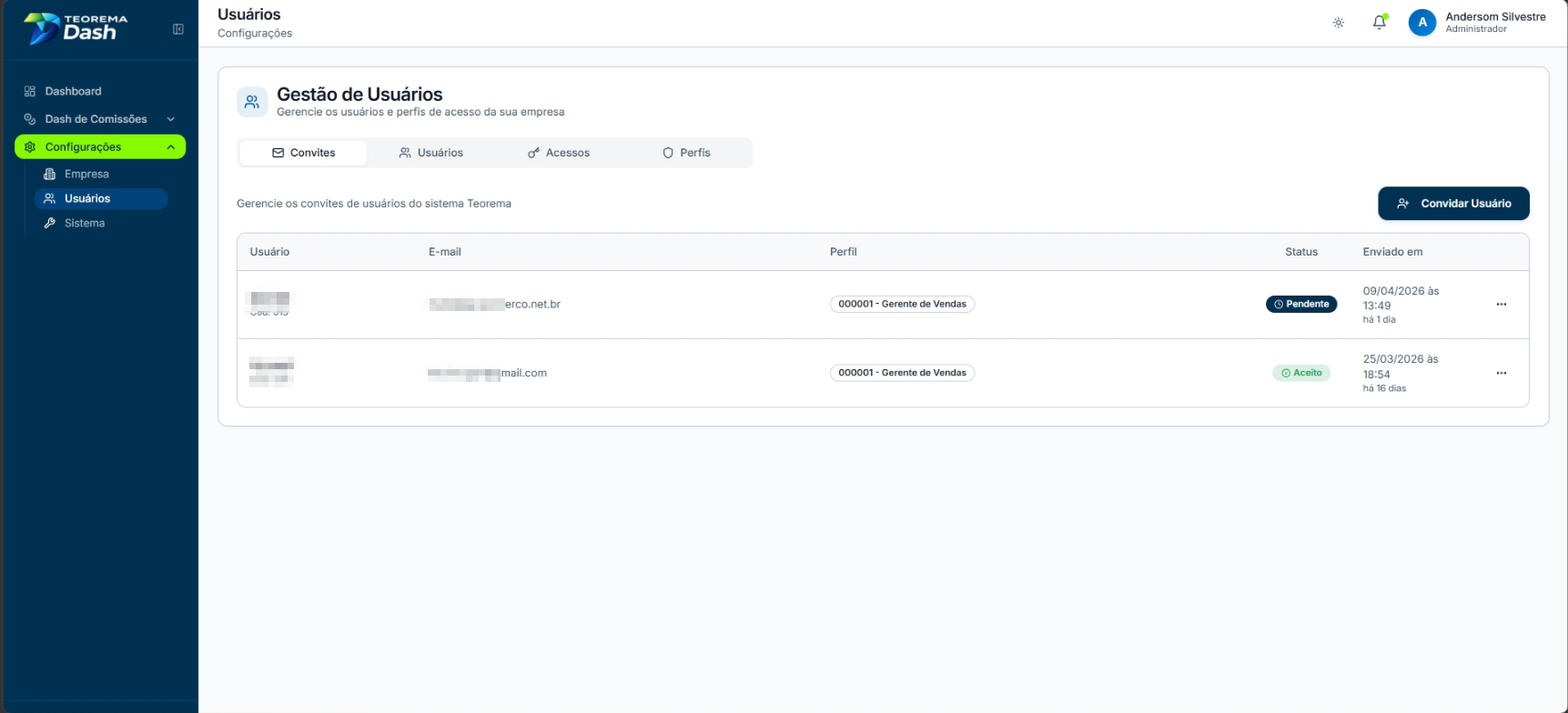The height and width of the screenshot is (713, 1568).
Task: Click the 'há 1 dia' text
Action: point(1379,320)
